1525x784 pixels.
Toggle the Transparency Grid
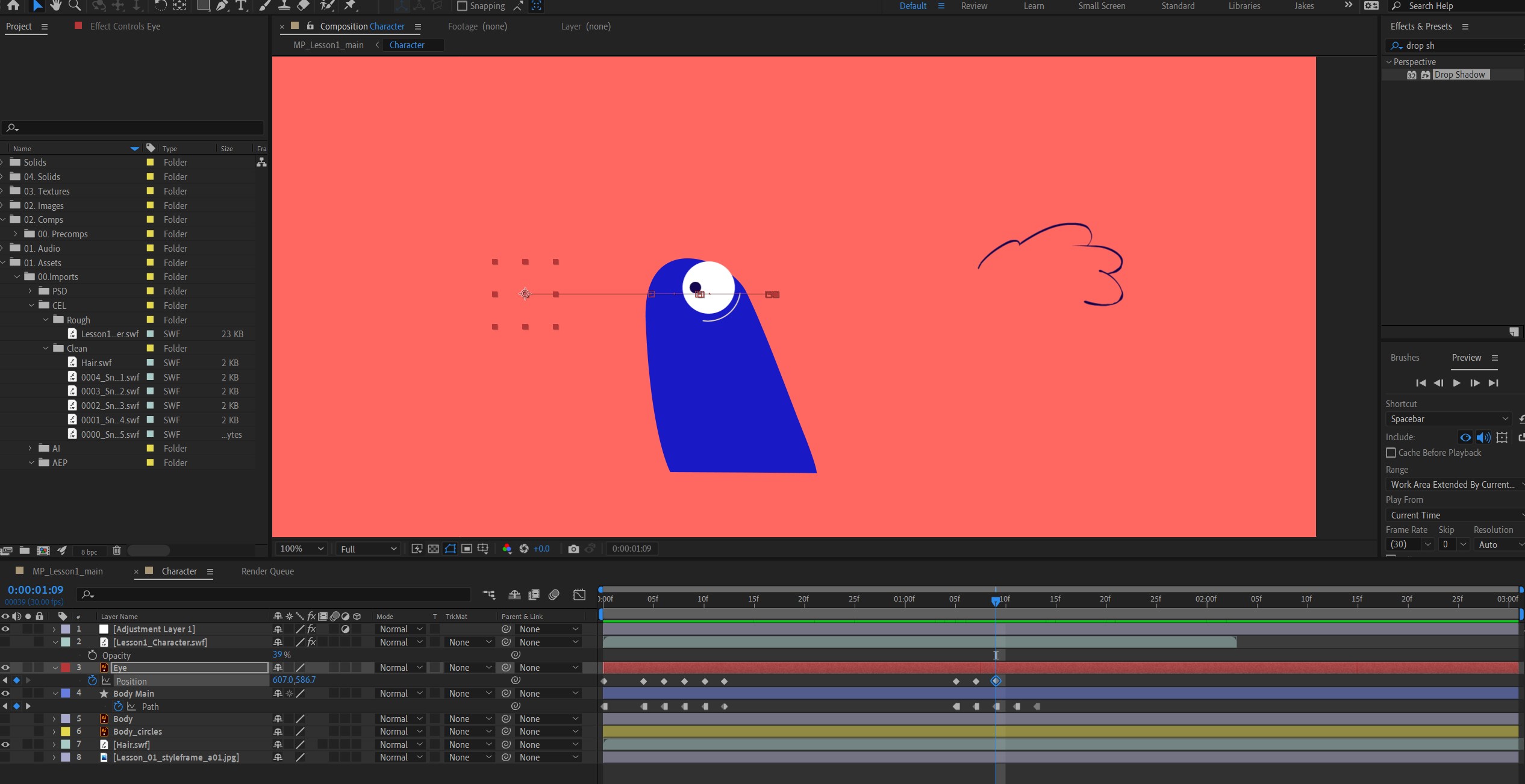[434, 549]
